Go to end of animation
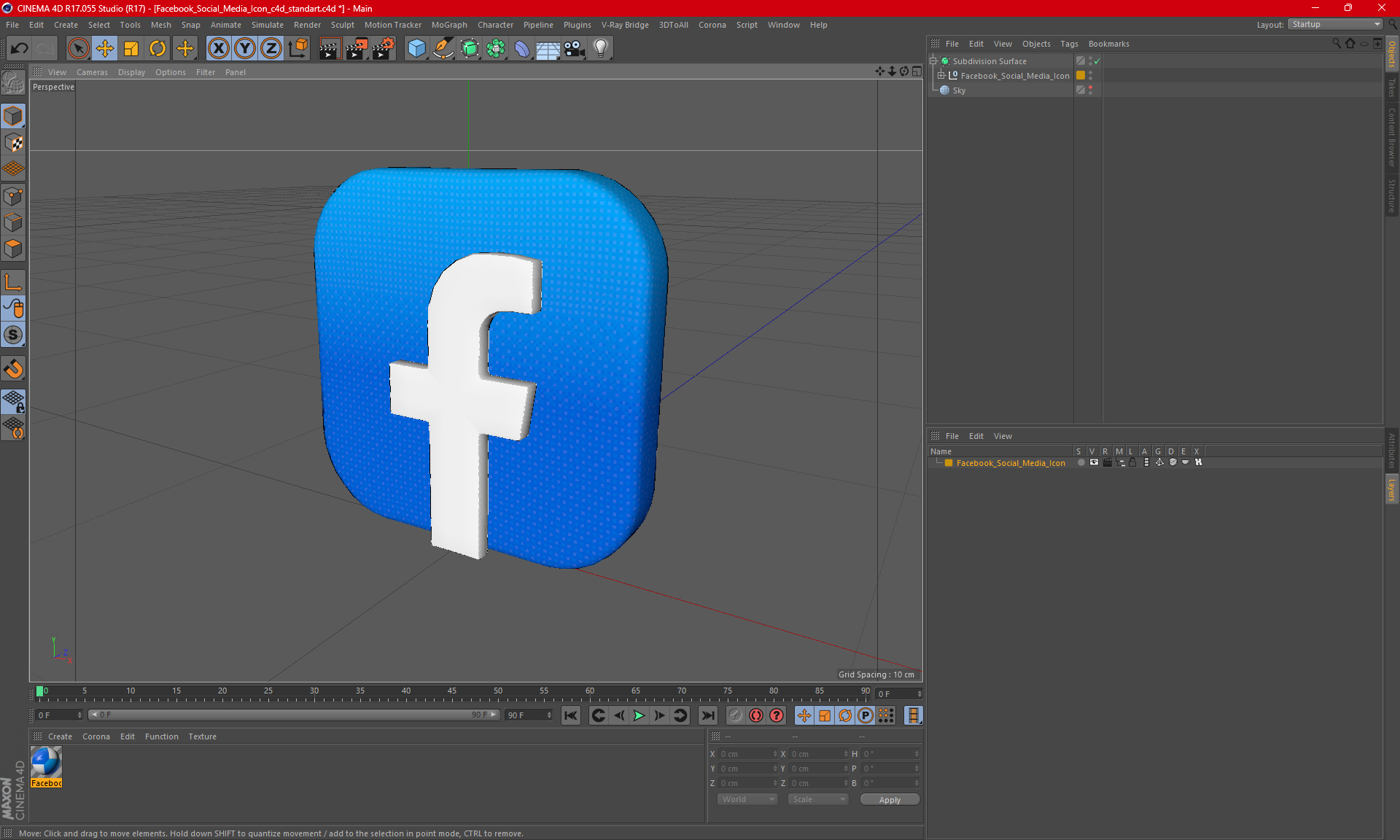1400x840 pixels. pyautogui.click(x=707, y=715)
